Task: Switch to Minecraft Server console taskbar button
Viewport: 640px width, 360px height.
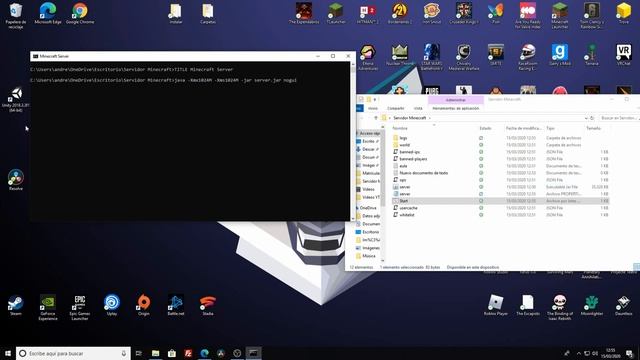Action: pos(253,353)
